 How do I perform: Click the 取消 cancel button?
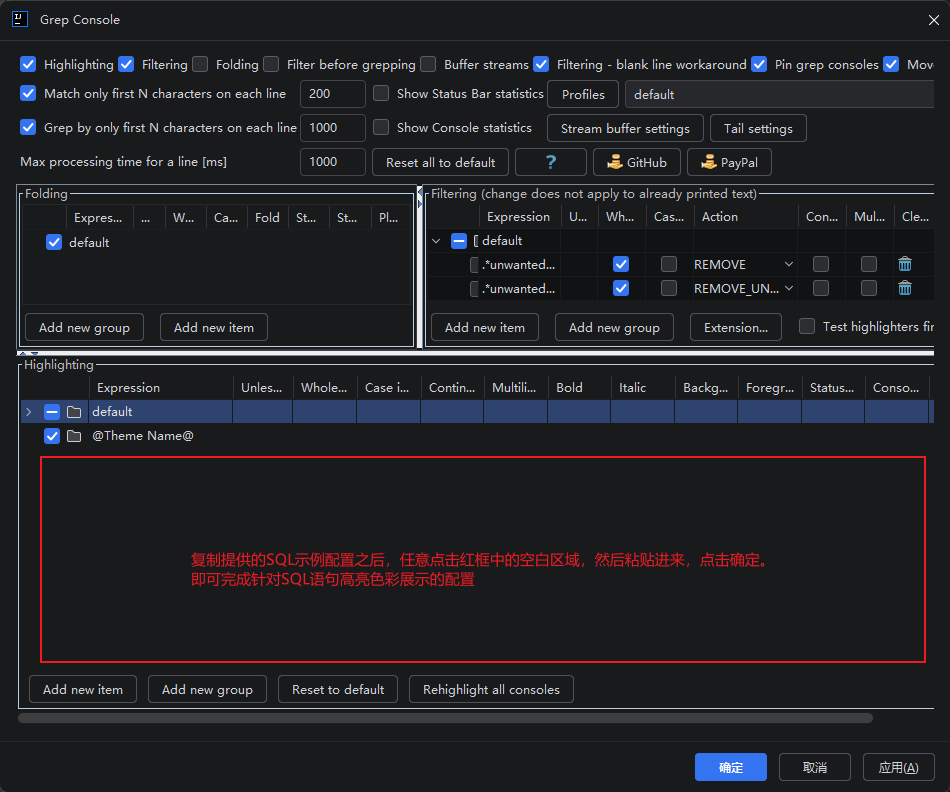pyautogui.click(x=815, y=767)
